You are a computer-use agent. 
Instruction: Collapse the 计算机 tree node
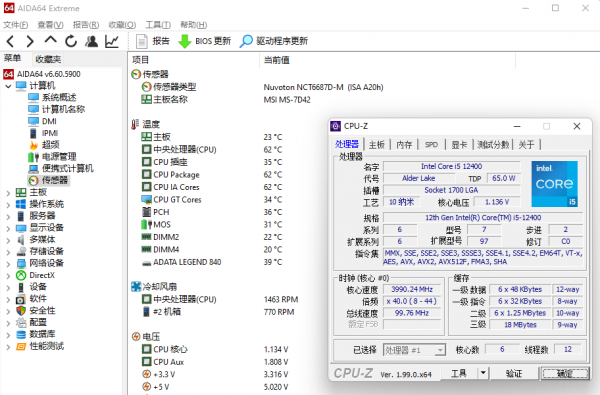[8, 86]
